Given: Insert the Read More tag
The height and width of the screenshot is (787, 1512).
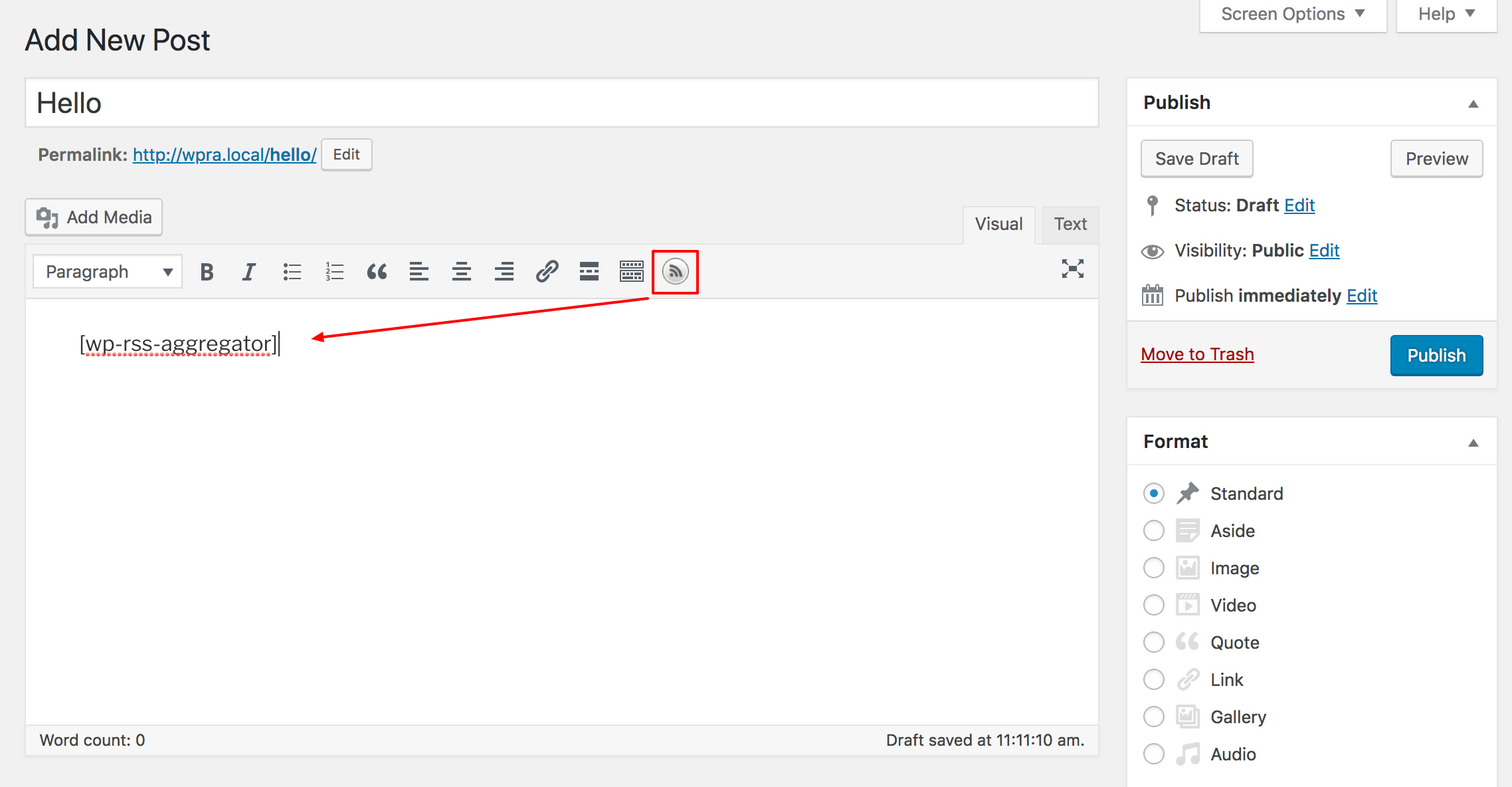Looking at the screenshot, I should [589, 271].
